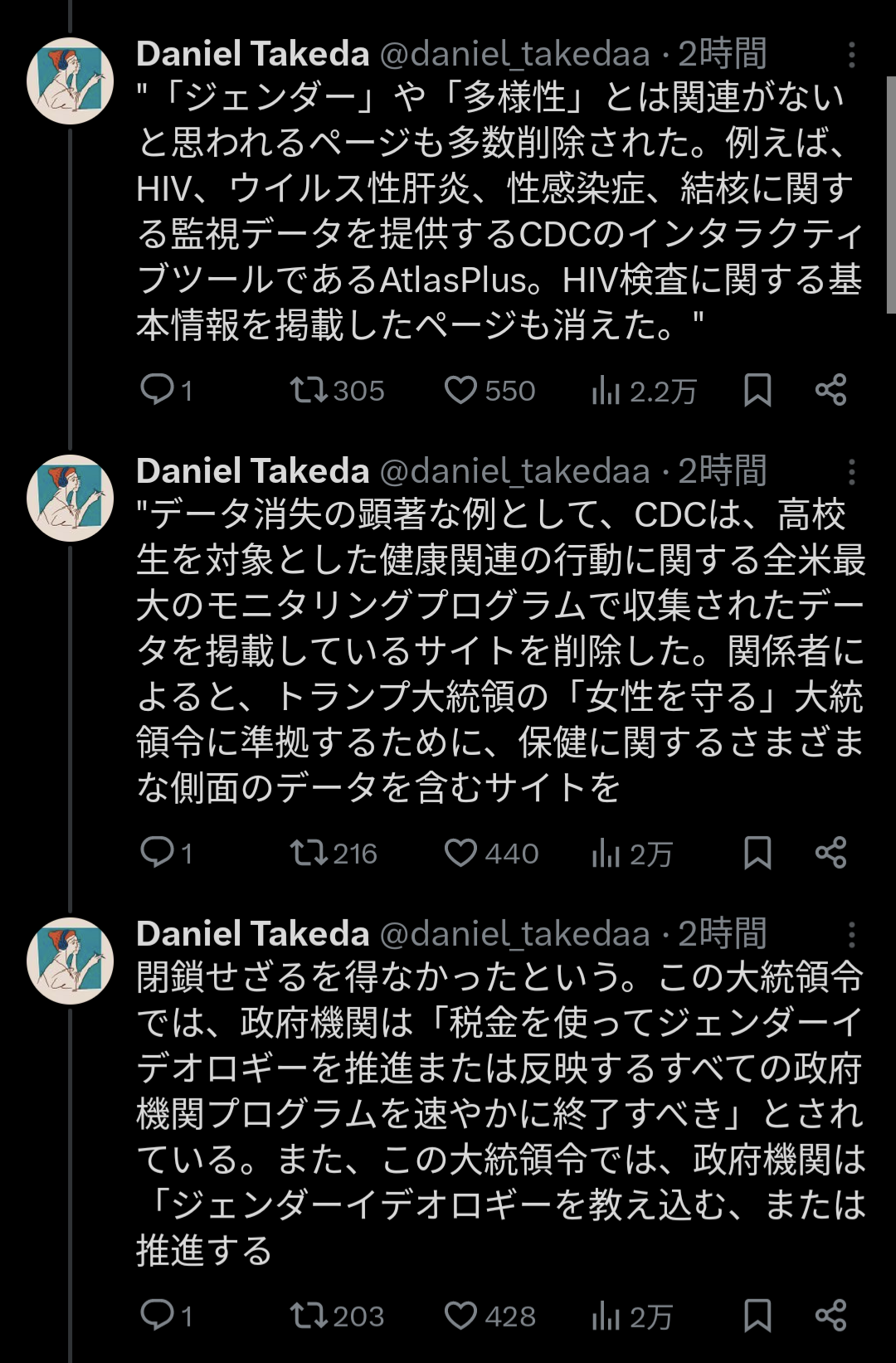Open more options for the third tweet

coord(851,935)
